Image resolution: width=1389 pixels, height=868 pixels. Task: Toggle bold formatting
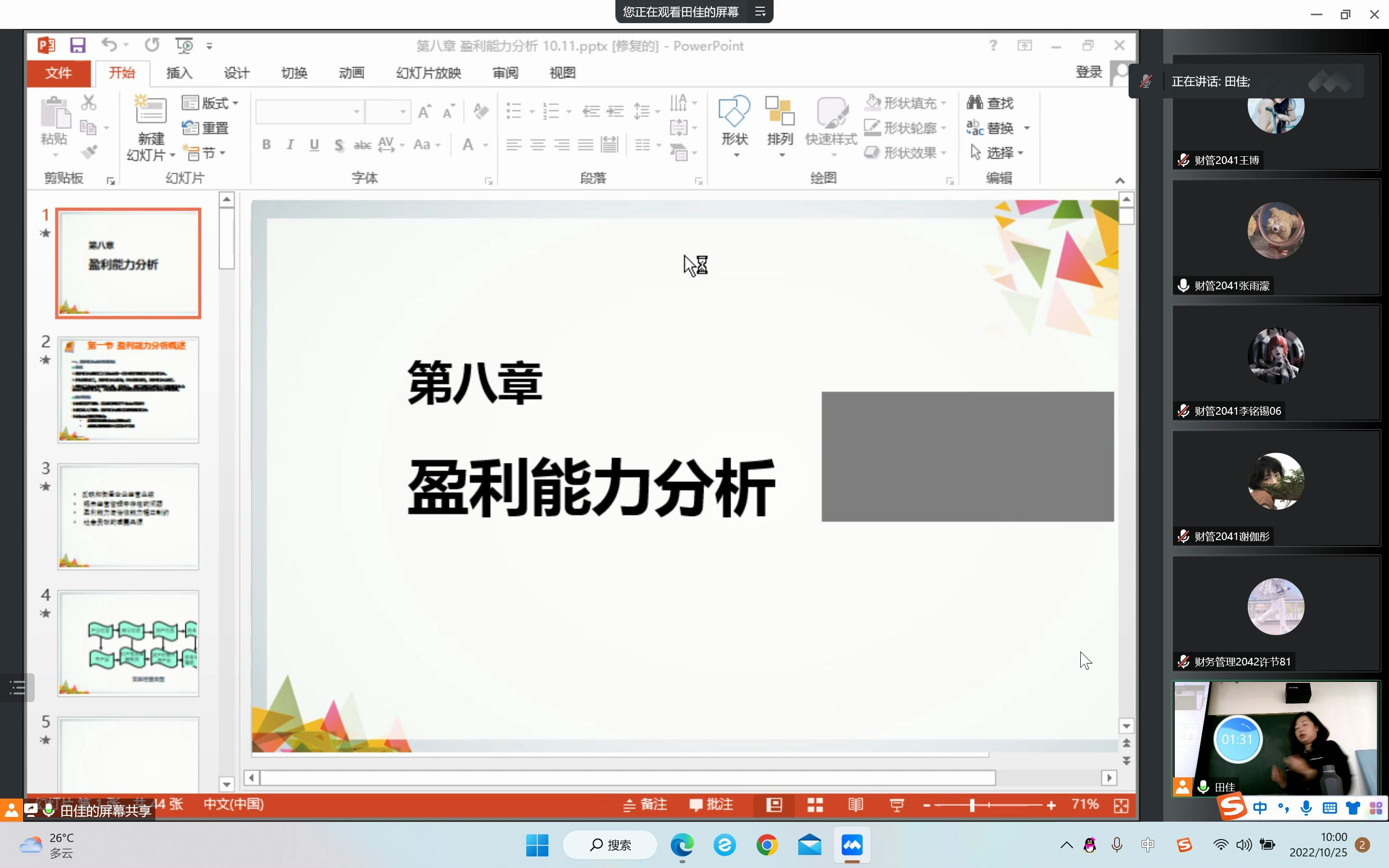[266, 145]
